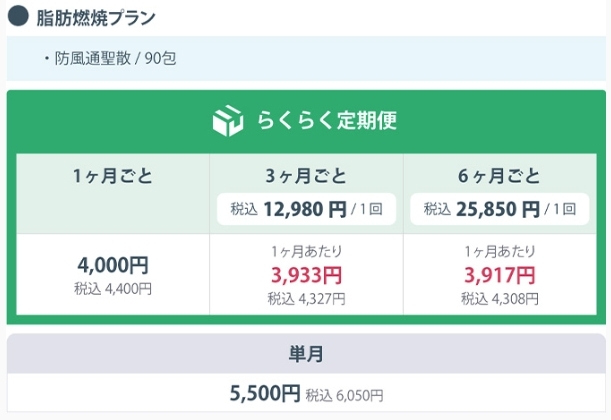Screen dimensions: 611x420
Task: Click the らくらく定期便 banner title
Action: click(x=327, y=120)
